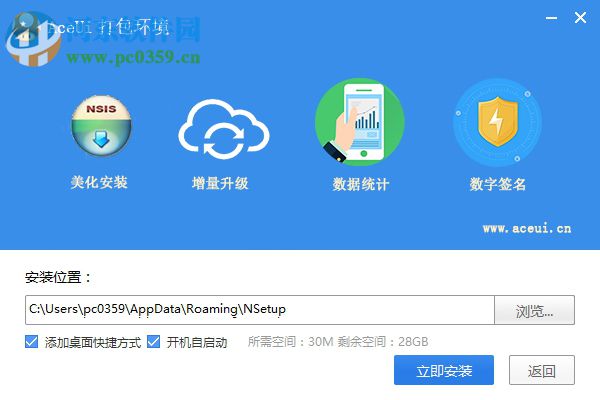Click the NSIS 美化安装 icon
Image resolution: width=600 pixels, height=400 pixels.
[101, 126]
